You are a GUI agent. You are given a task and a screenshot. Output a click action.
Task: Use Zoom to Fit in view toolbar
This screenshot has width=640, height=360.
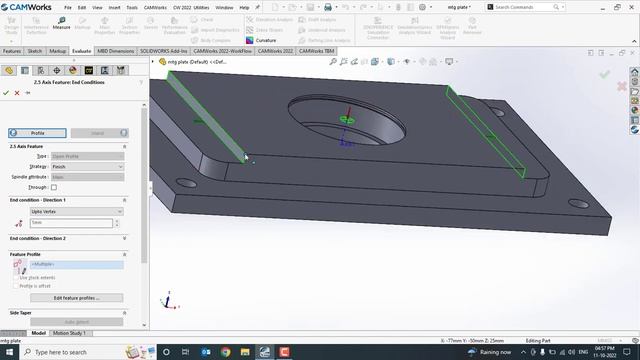tap(333, 62)
